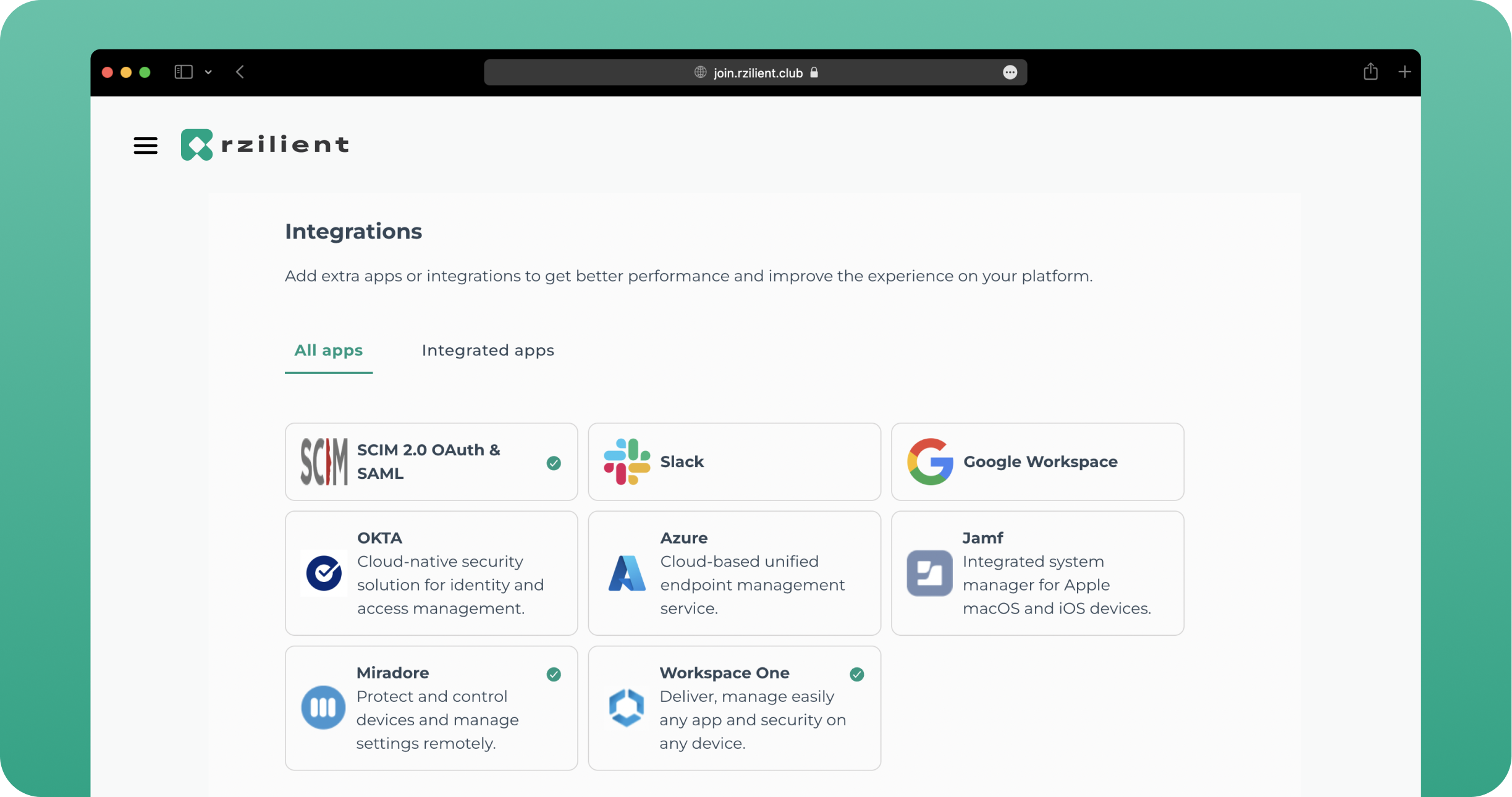
Task: Open the address bar more options button
Action: point(1010,72)
